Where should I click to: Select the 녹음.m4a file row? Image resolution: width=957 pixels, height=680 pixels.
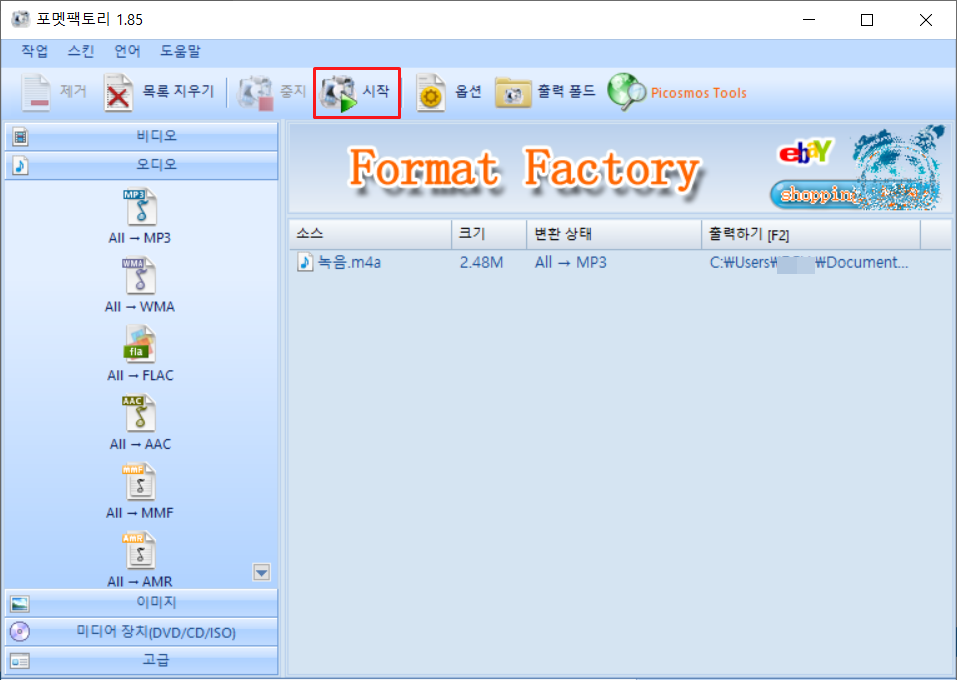pos(619,262)
